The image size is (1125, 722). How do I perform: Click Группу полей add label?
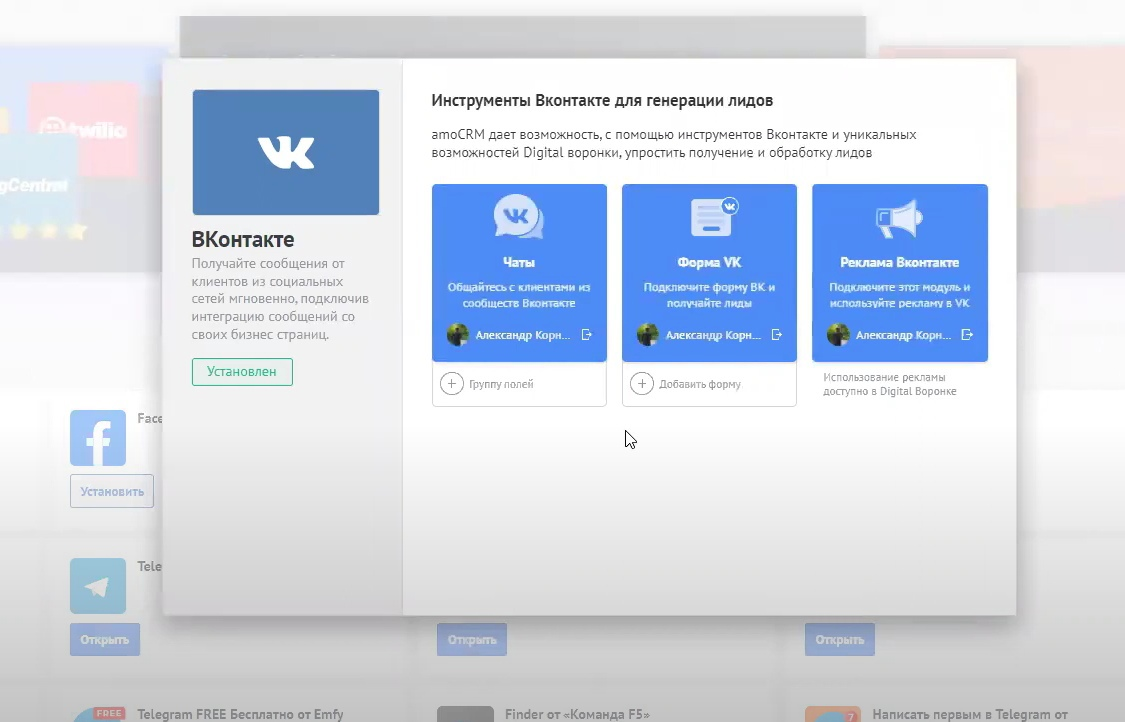pos(501,385)
